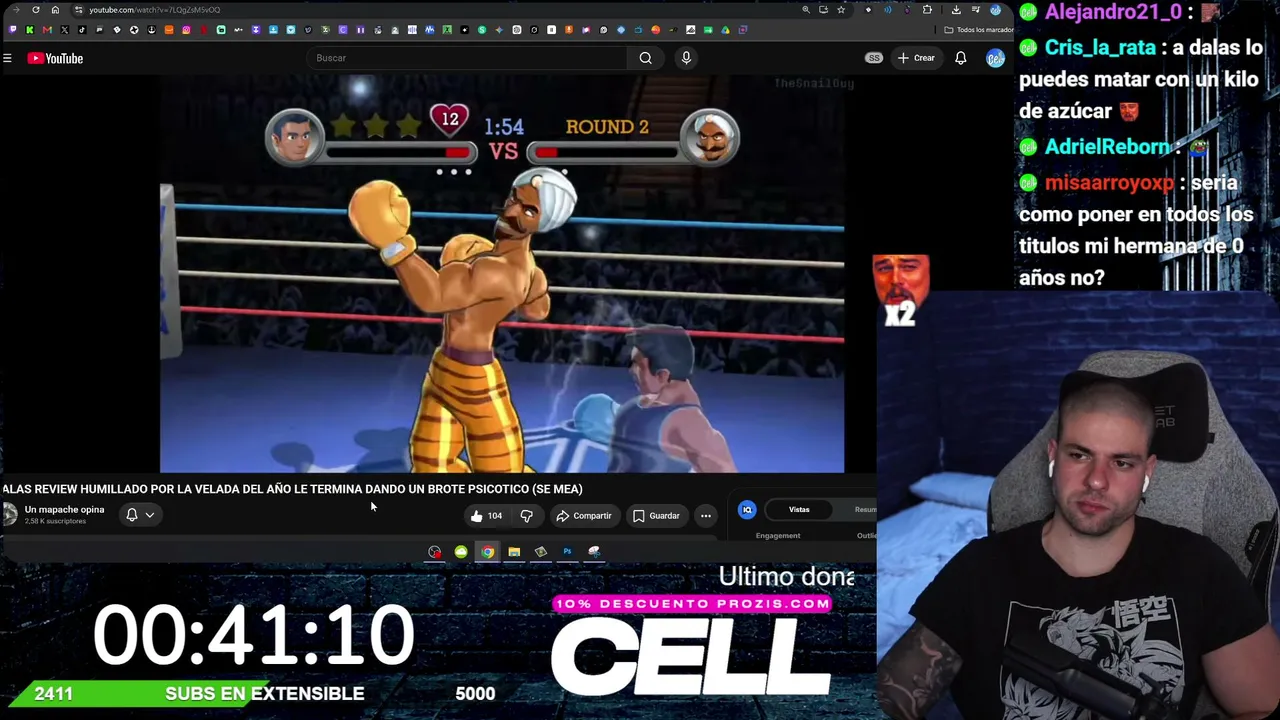The width and height of the screenshot is (1280, 720).
Task: Select the Vistas tab
Action: [x=799, y=510]
